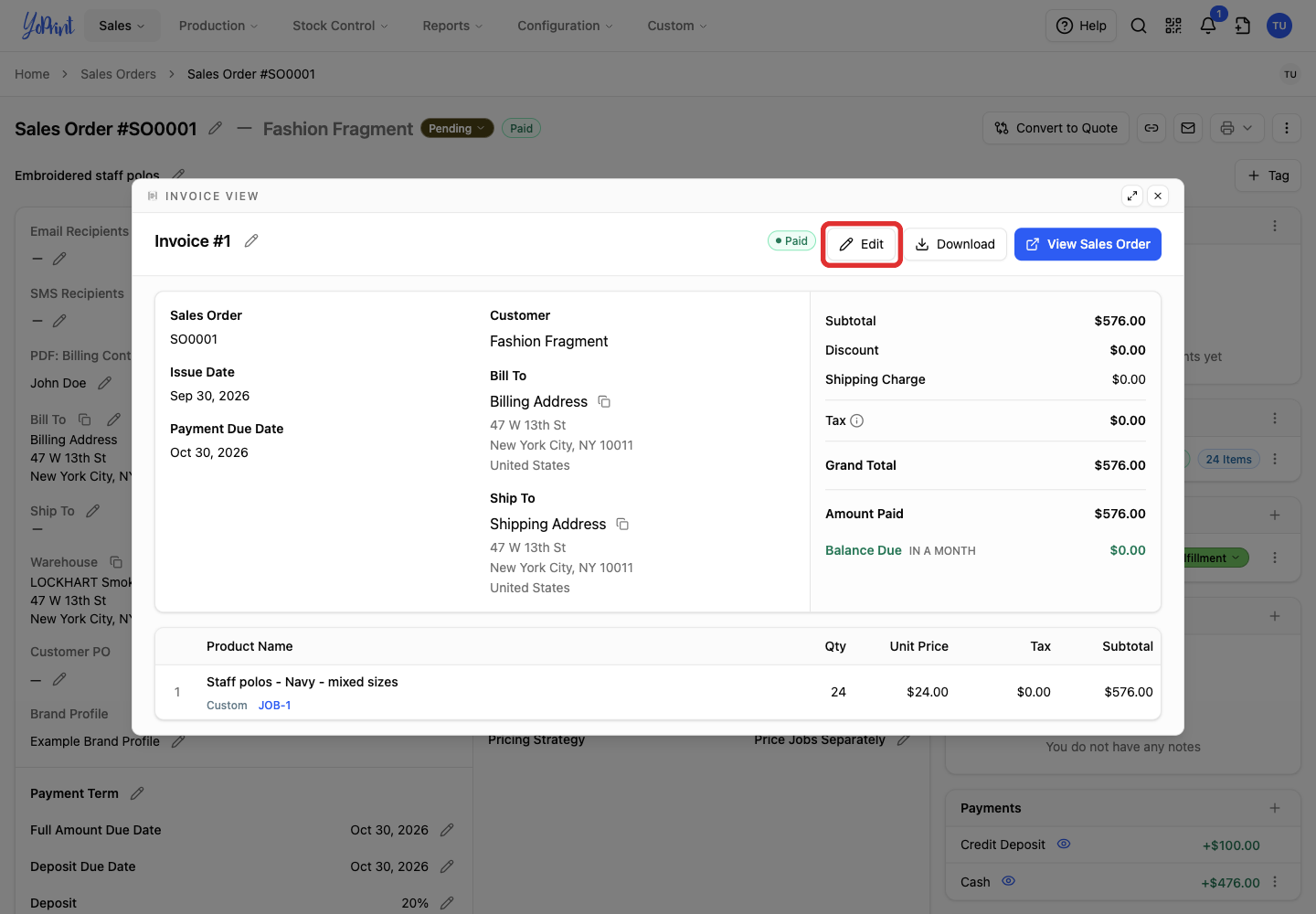Click View Sales Order button
Image resolution: width=1316 pixels, height=914 pixels.
pos(1088,244)
